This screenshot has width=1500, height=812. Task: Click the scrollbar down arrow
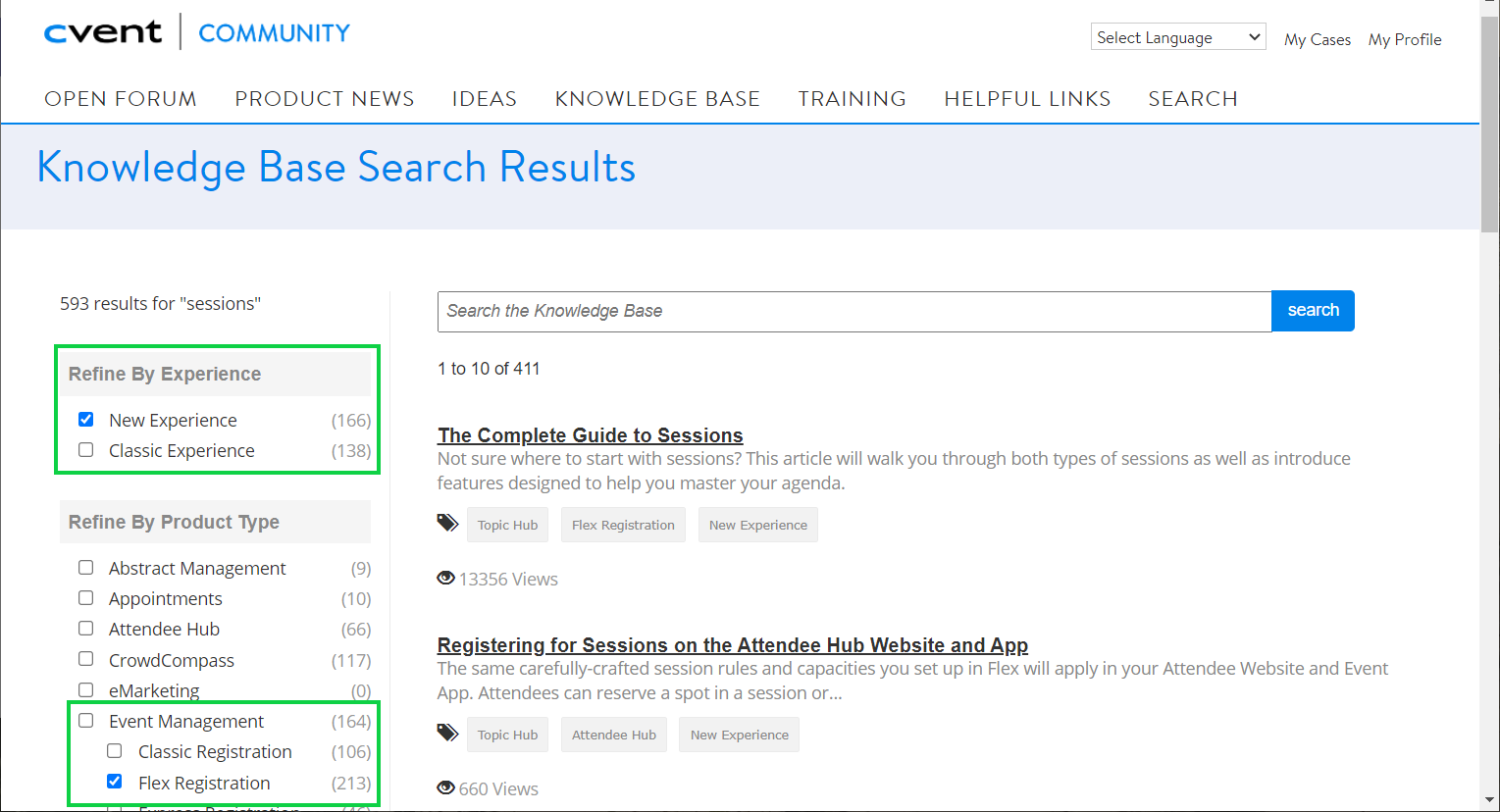coord(1489,802)
